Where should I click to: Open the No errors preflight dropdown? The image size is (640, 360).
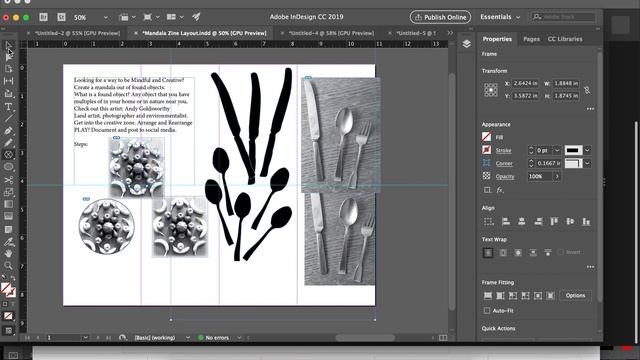point(239,338)
